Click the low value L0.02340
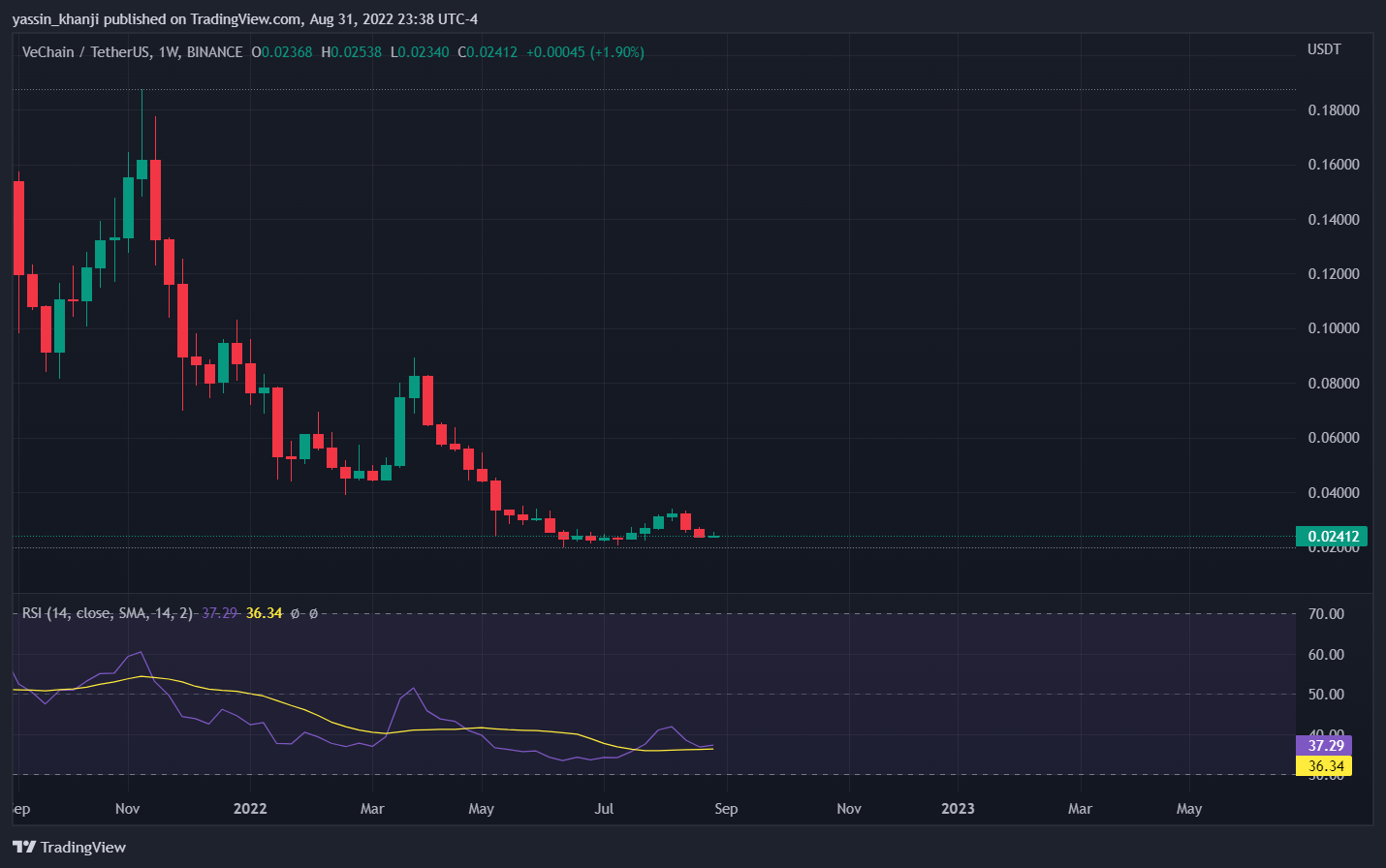 [x=420, y=52]
